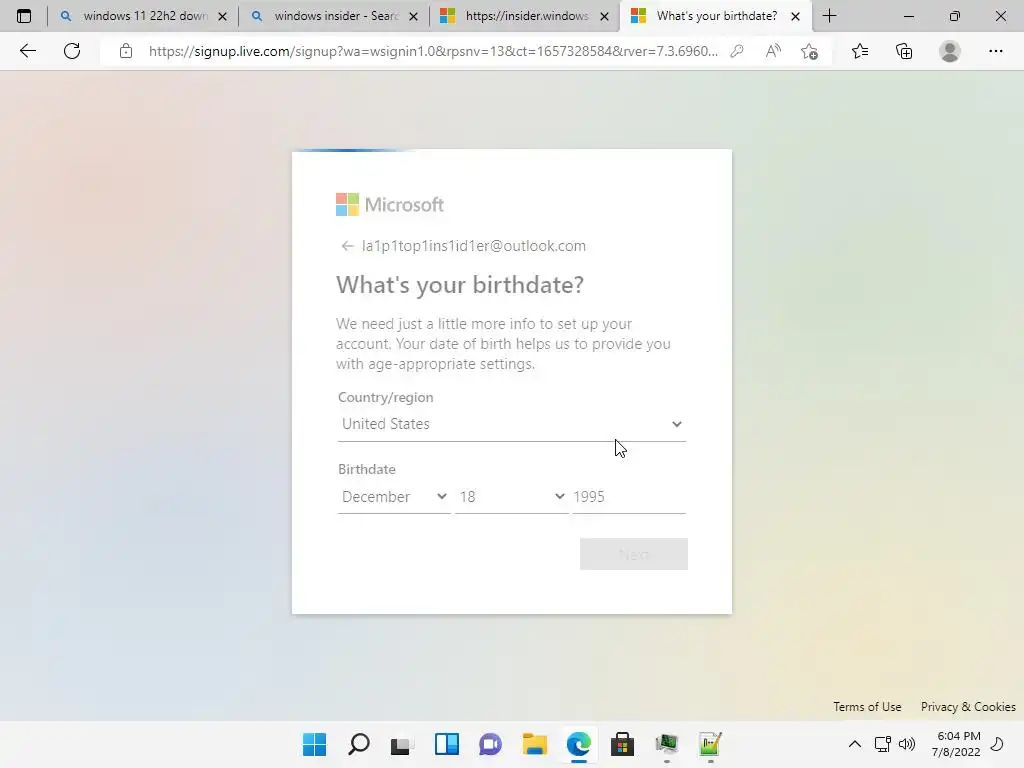Viewport: 1024px width, 768px height.
Task: Show hidden system tray icons
Action: (854, 744)
